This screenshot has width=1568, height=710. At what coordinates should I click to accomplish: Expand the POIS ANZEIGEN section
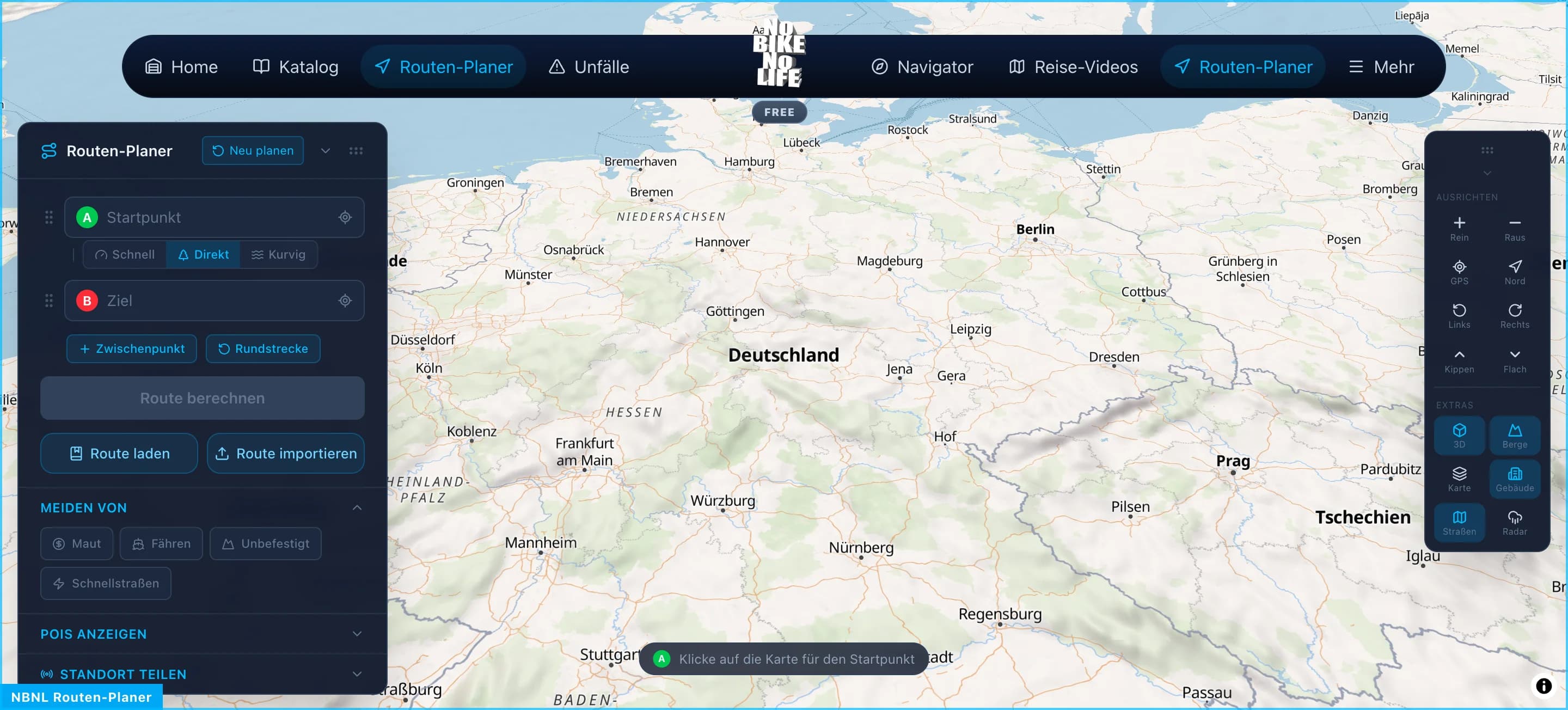(x=201, y=634)
